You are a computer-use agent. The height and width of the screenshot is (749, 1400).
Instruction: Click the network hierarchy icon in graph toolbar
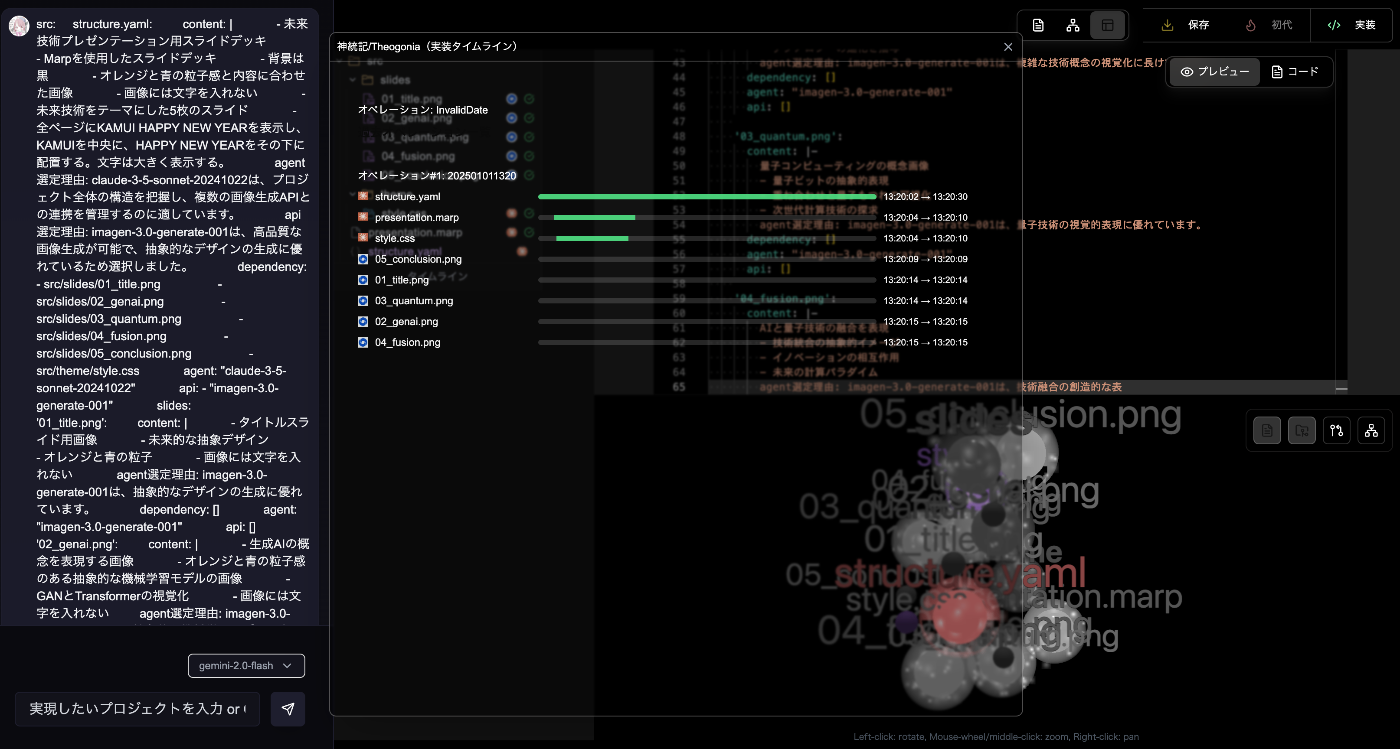coord(1372,430)
